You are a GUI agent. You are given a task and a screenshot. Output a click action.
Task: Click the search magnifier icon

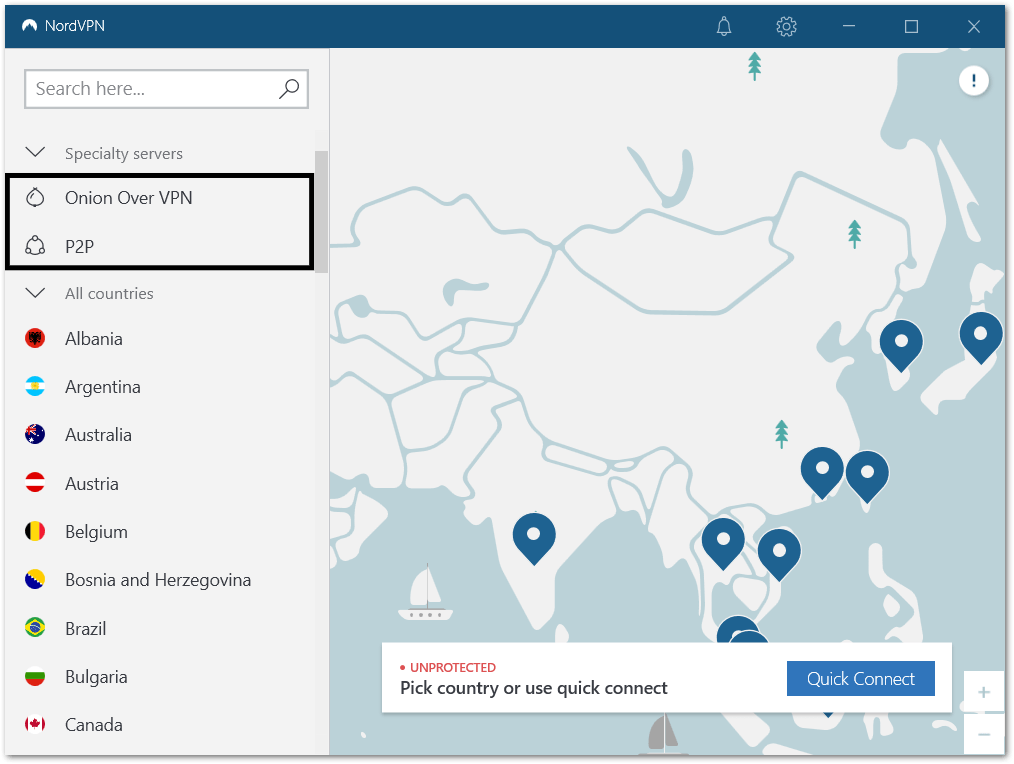(288, 89)
